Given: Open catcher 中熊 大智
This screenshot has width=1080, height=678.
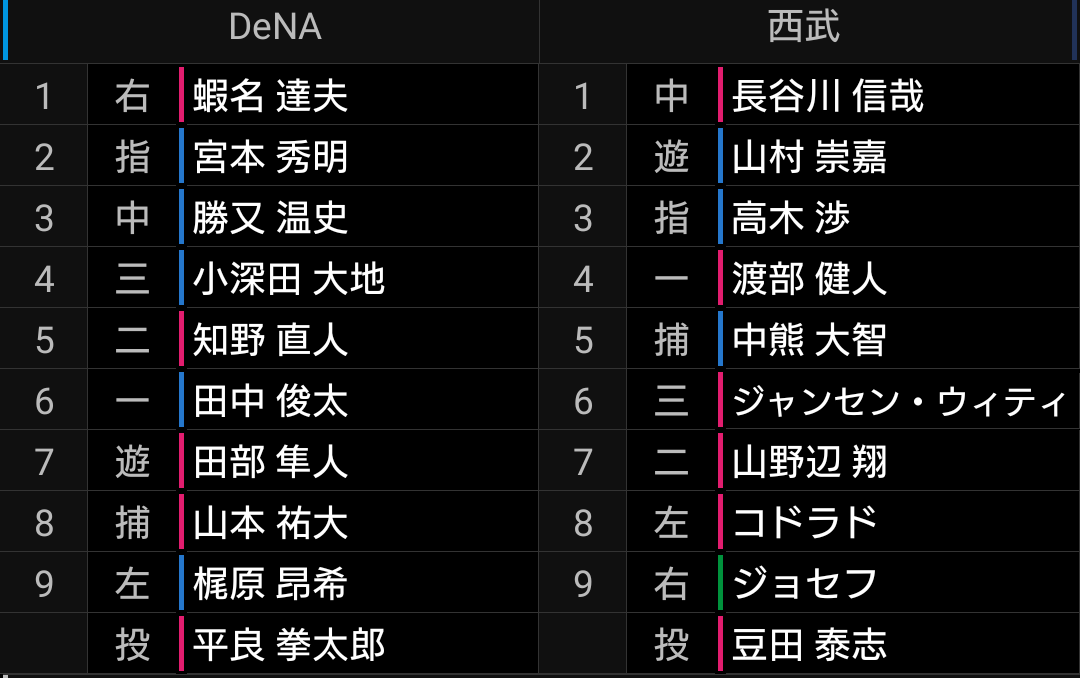Looking at the screenshot, I should [x=809, y=340].
